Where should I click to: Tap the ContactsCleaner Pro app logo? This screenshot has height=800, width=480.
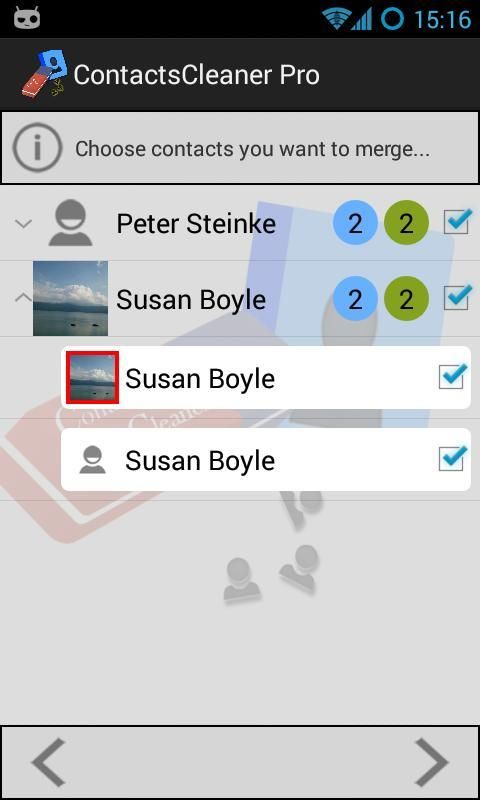(x=44, y=73)
